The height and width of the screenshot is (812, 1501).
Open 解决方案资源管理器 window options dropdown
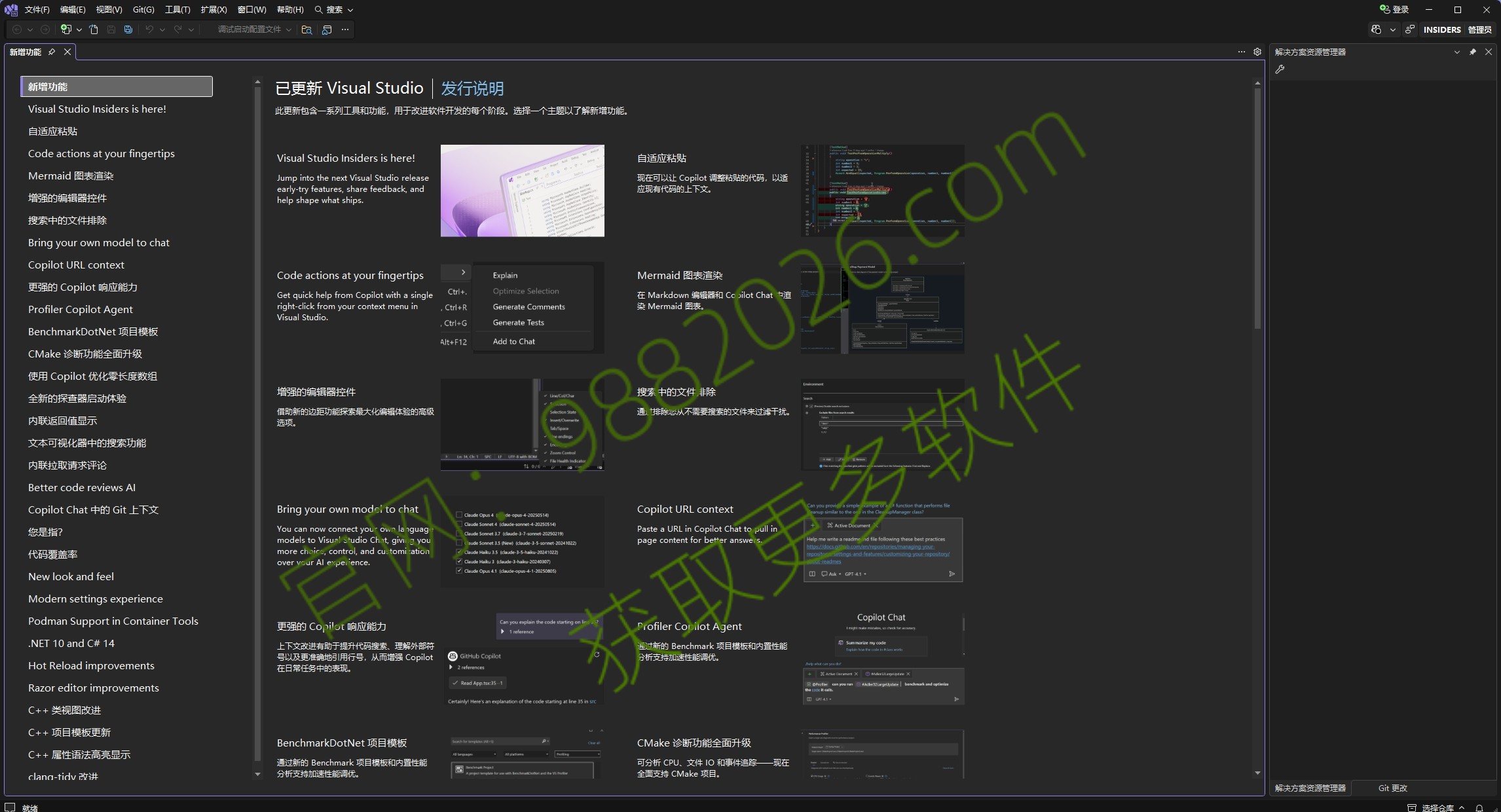tap(1456, 52)
